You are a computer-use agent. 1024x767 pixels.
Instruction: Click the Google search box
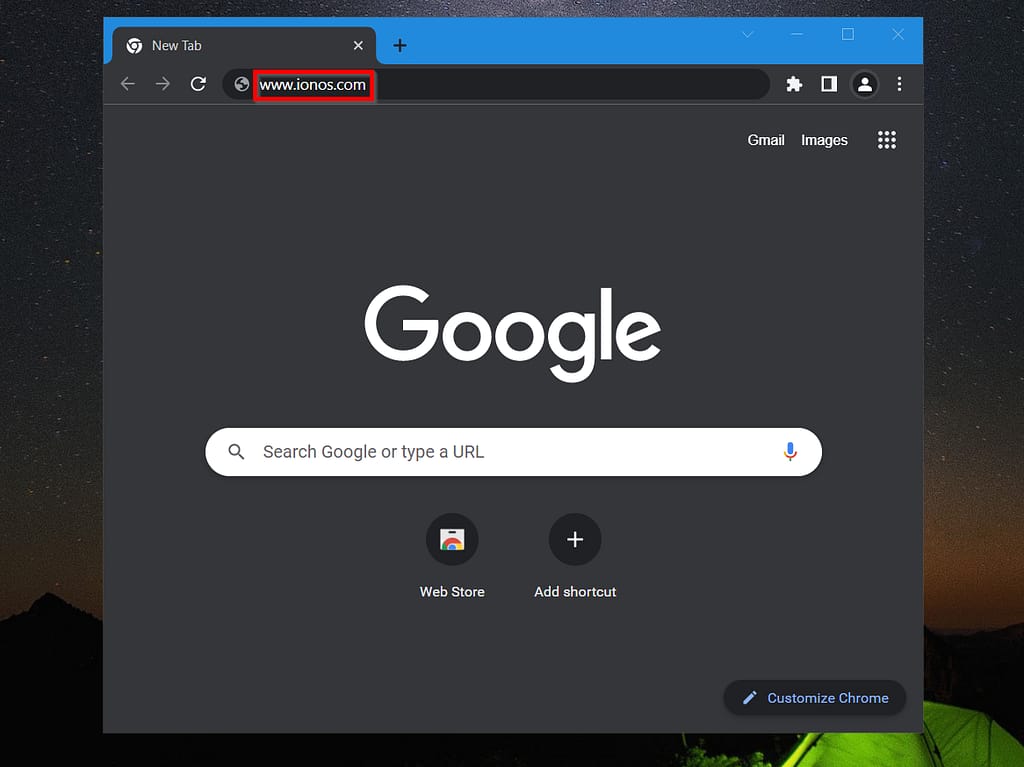point(513,451)
